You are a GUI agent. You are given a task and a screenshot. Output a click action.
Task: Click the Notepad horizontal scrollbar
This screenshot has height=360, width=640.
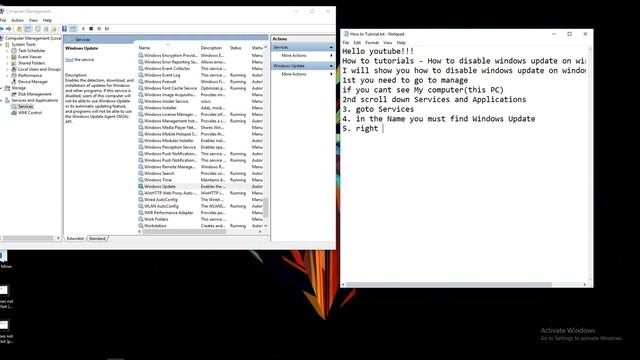(449, 284)
